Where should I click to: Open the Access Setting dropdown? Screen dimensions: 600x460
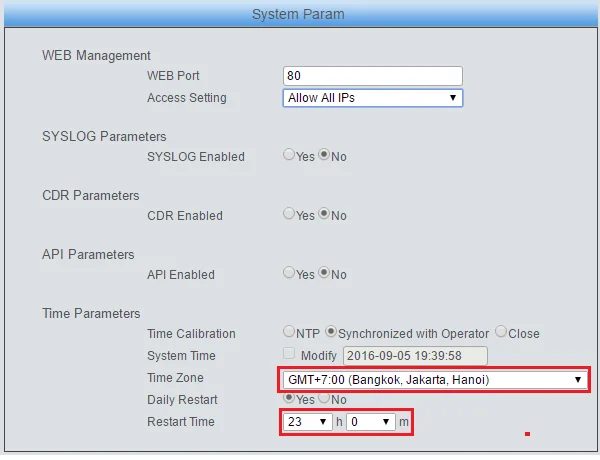373,98
